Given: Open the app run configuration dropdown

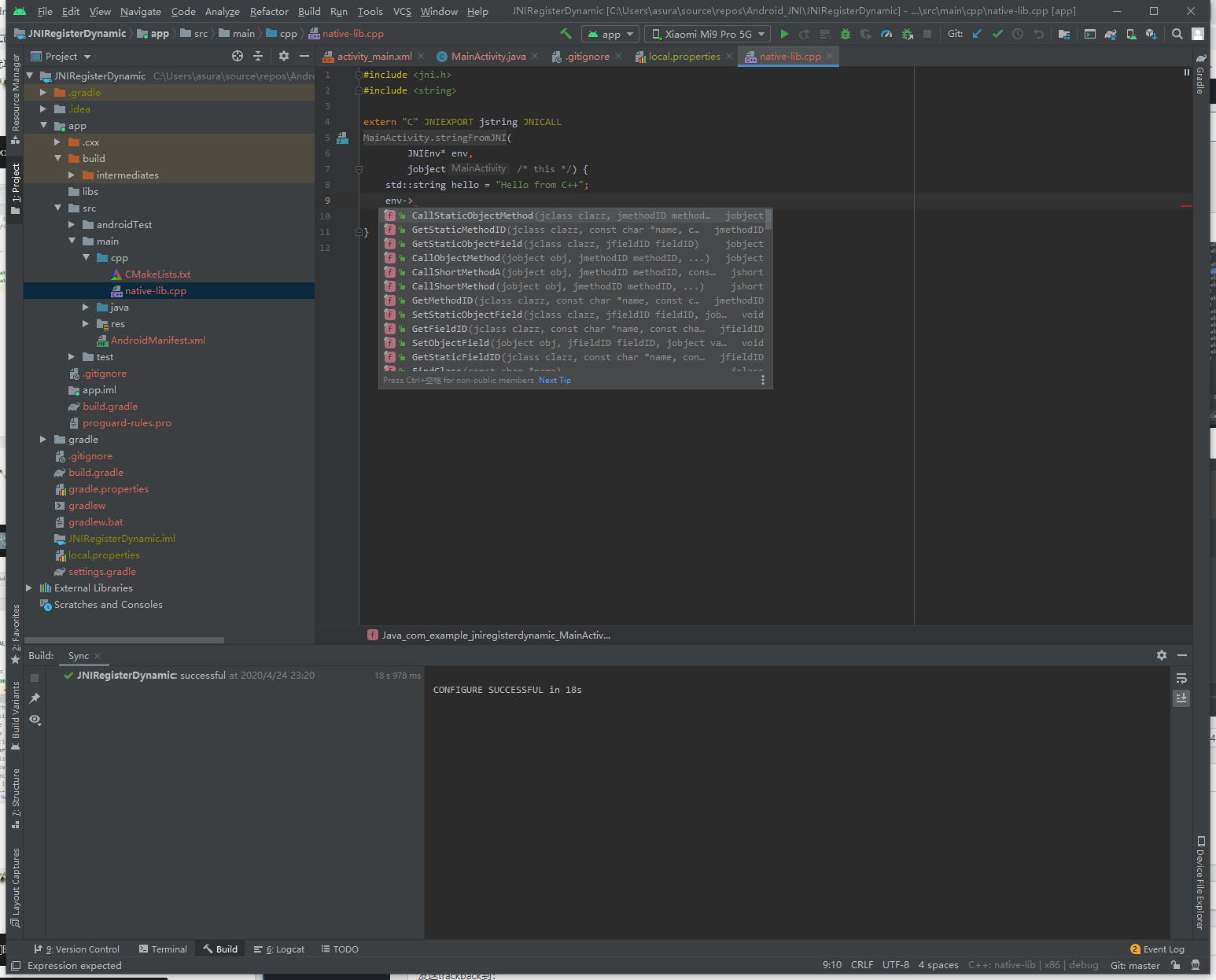Looking at the screenshot, I should point(610,34).
